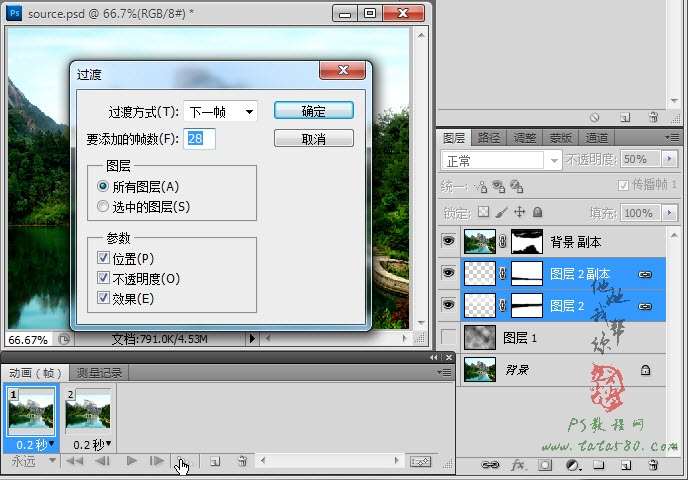Select 图层 1 layer thumbnail
The image size is (688, 480).
(x=480, y=337)
